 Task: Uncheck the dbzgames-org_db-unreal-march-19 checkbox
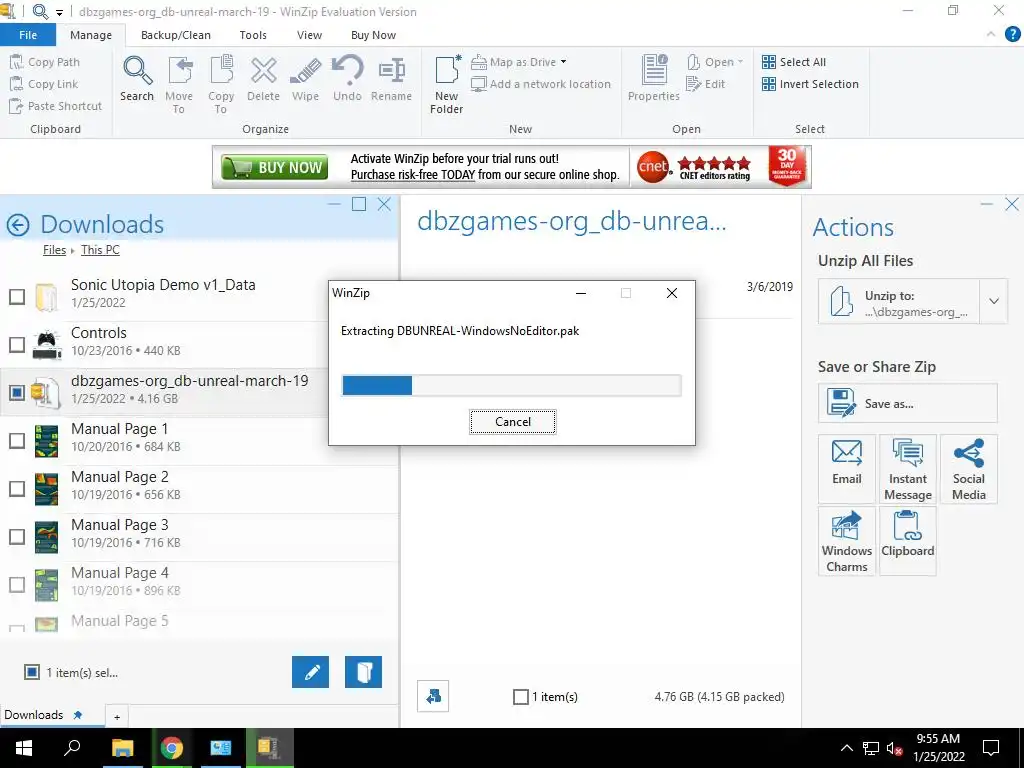click(x=17, y=392)
